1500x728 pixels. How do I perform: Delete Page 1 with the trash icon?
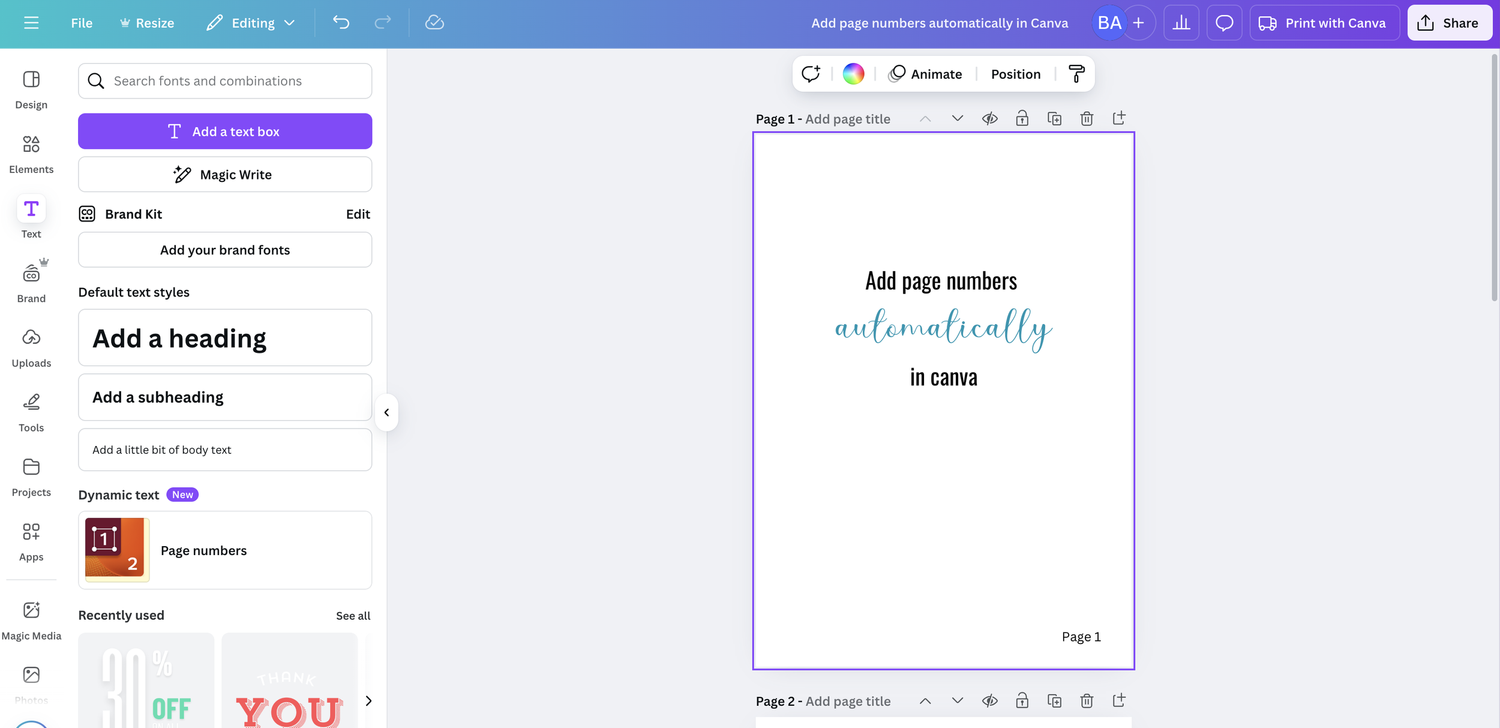tap(1086, 118)
